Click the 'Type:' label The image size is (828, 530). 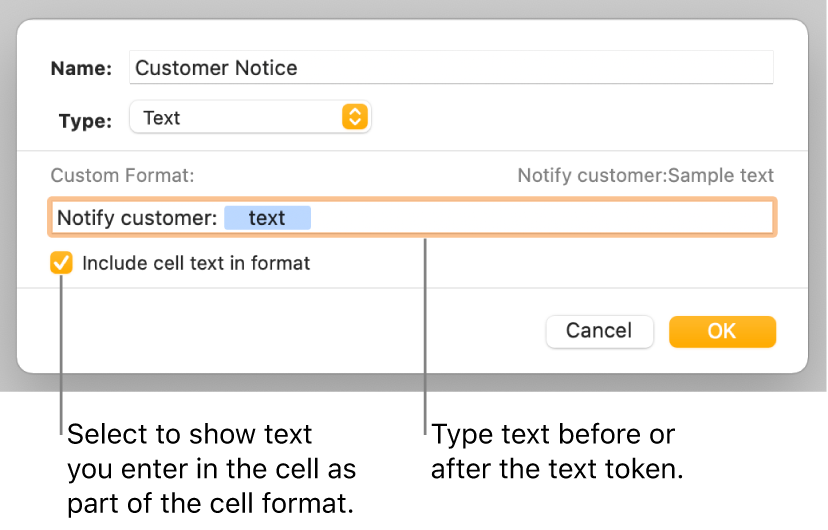[85, 120]
